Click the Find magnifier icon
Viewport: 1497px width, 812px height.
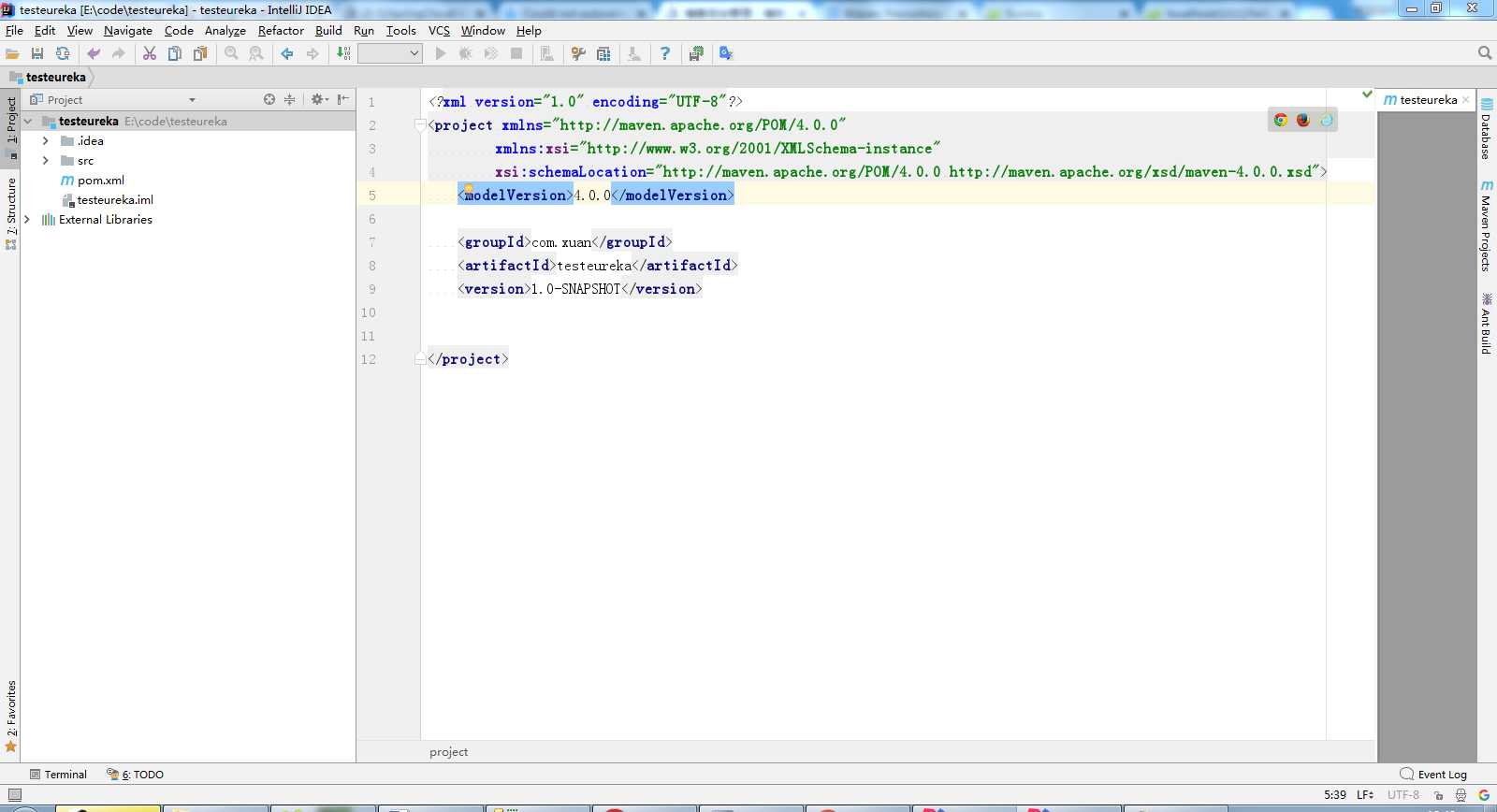pyautogui.click(x=231, y=53)
